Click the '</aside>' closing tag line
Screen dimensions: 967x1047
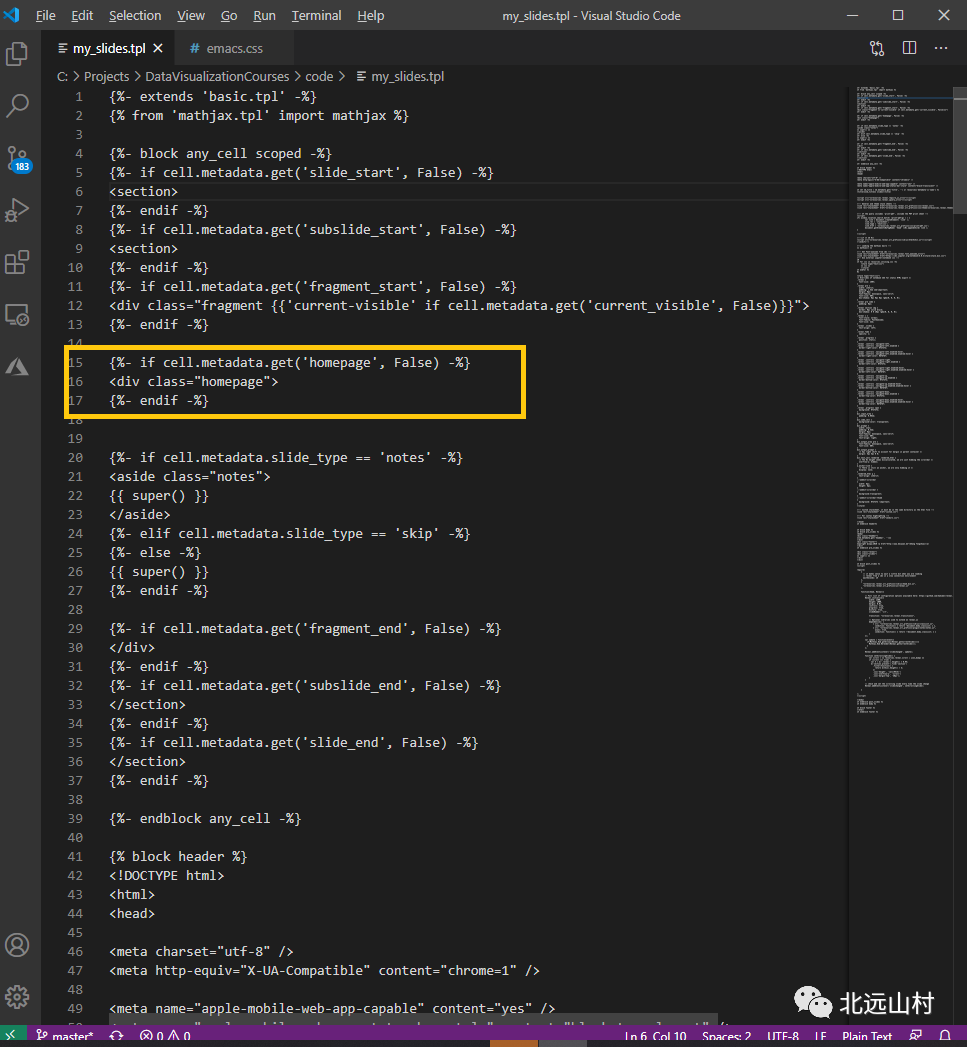(x=140, y=515)
